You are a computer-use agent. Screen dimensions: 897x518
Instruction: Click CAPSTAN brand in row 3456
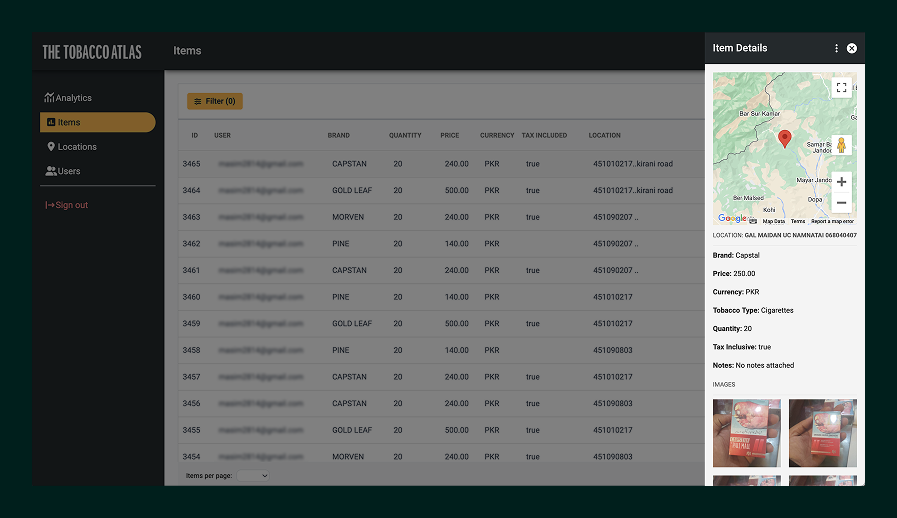click(x=349, y=404)
